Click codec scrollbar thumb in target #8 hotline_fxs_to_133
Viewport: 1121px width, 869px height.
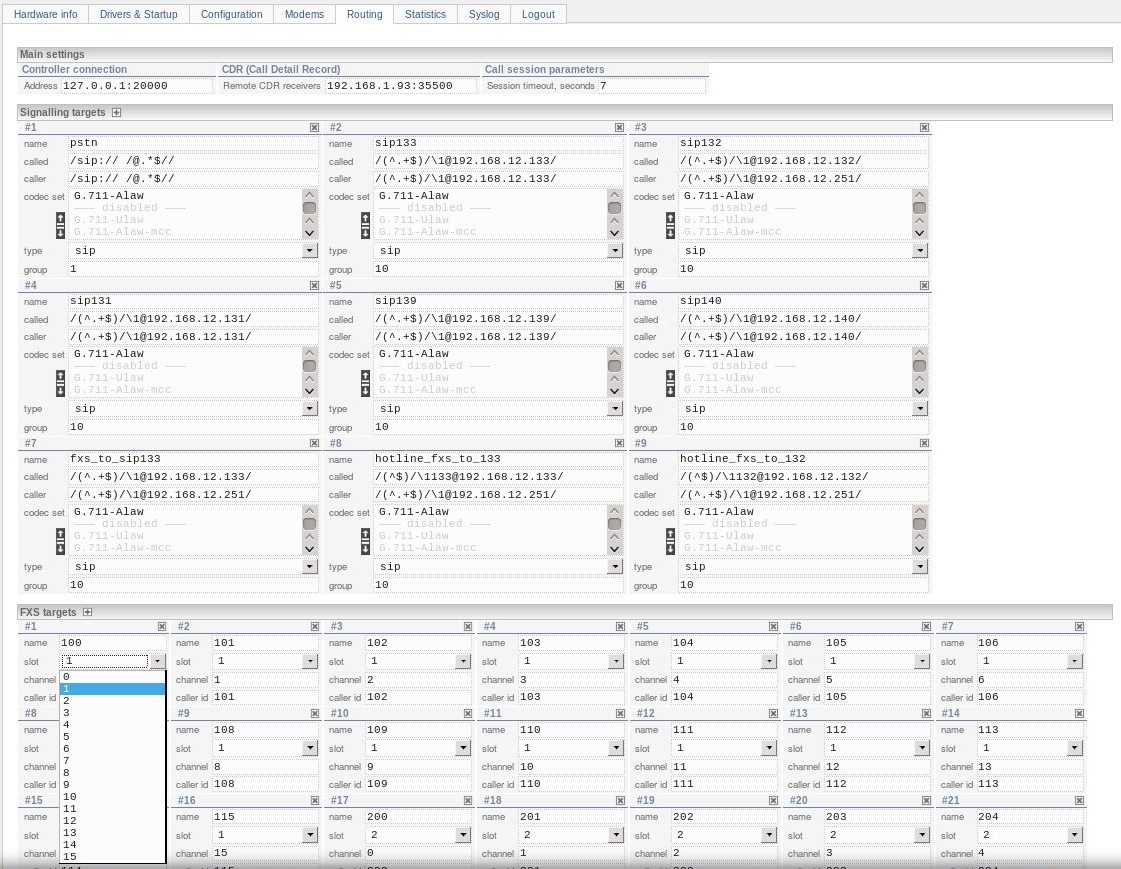point(614,524)
